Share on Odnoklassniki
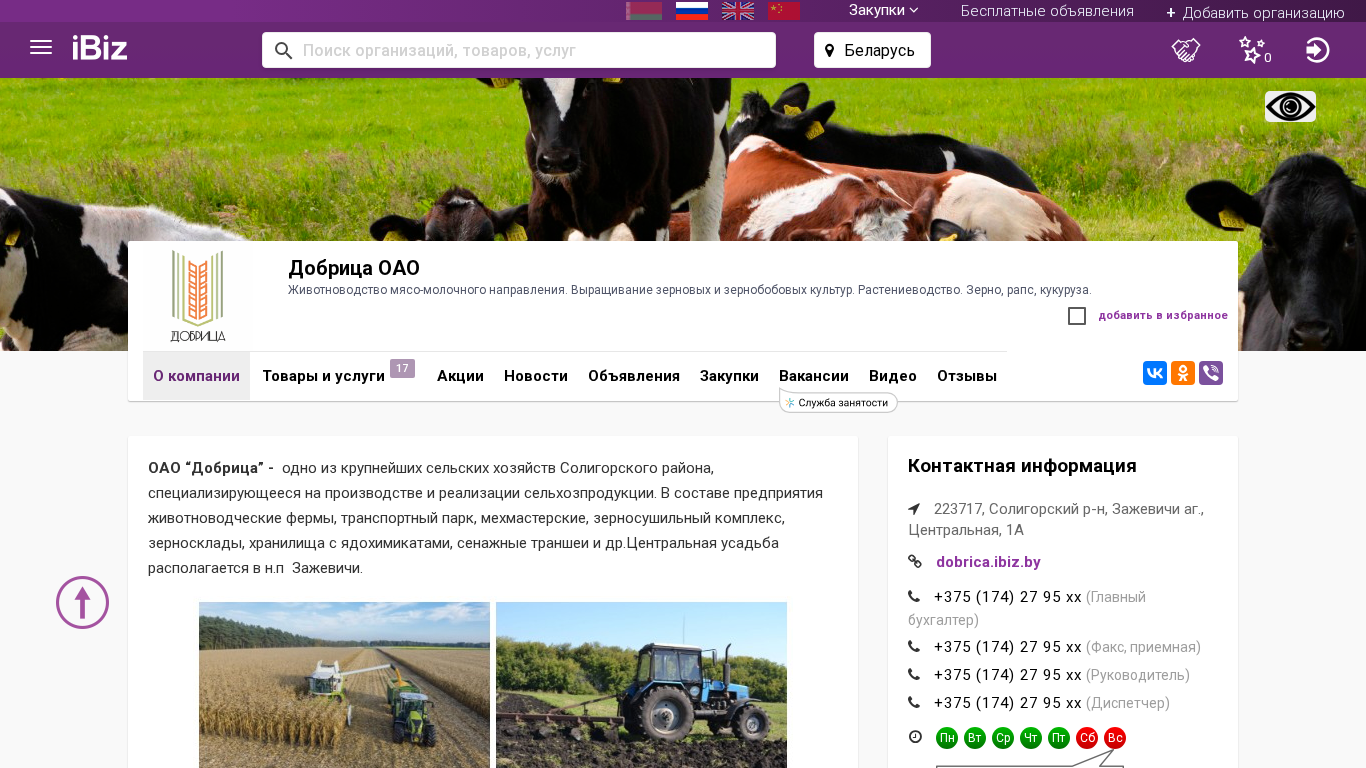This screenshot has width=1366, height=768. pyautogui.click(x=1183, y=373)
